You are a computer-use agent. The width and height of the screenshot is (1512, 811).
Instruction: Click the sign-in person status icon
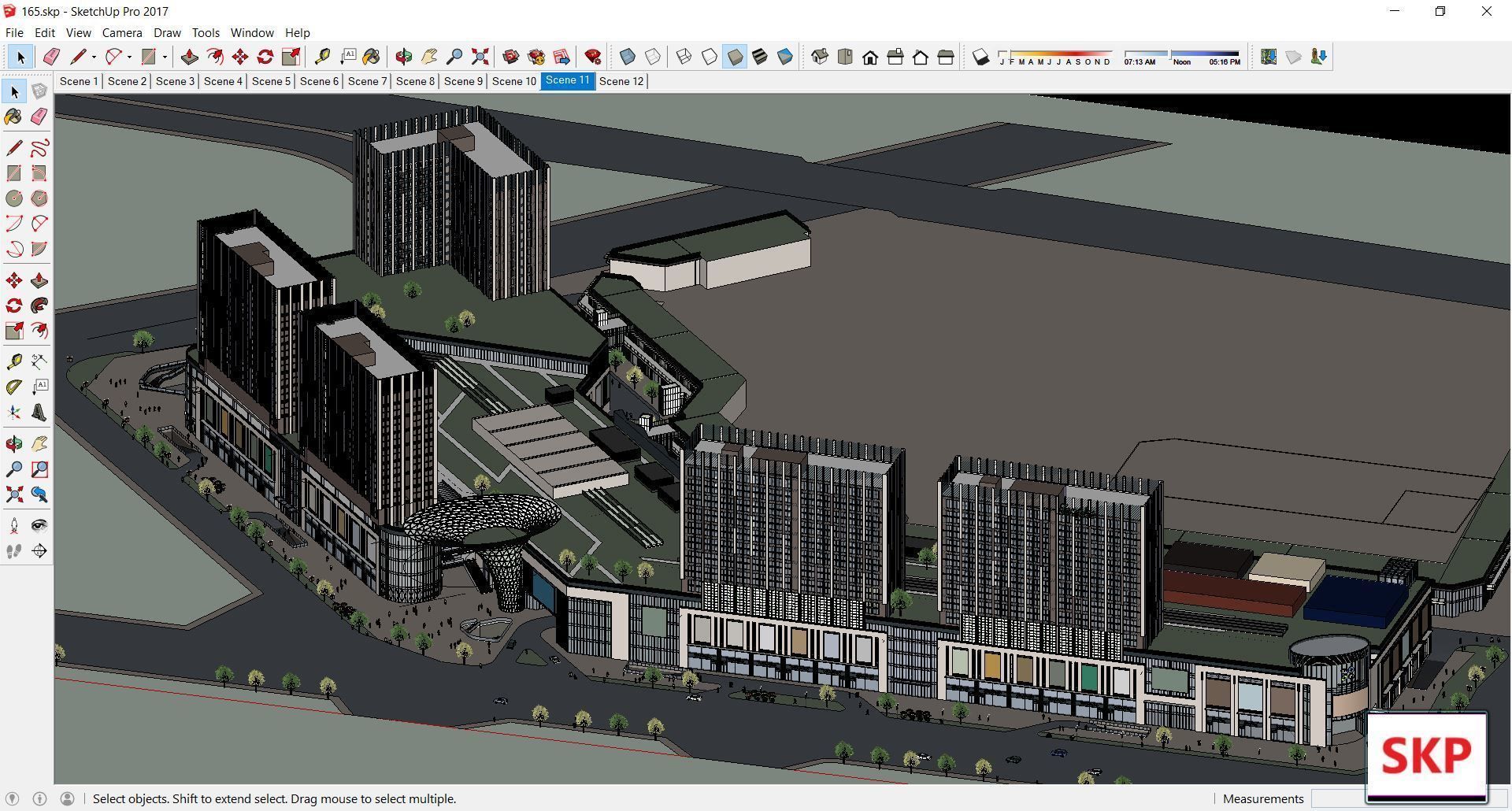click(68, 798)
